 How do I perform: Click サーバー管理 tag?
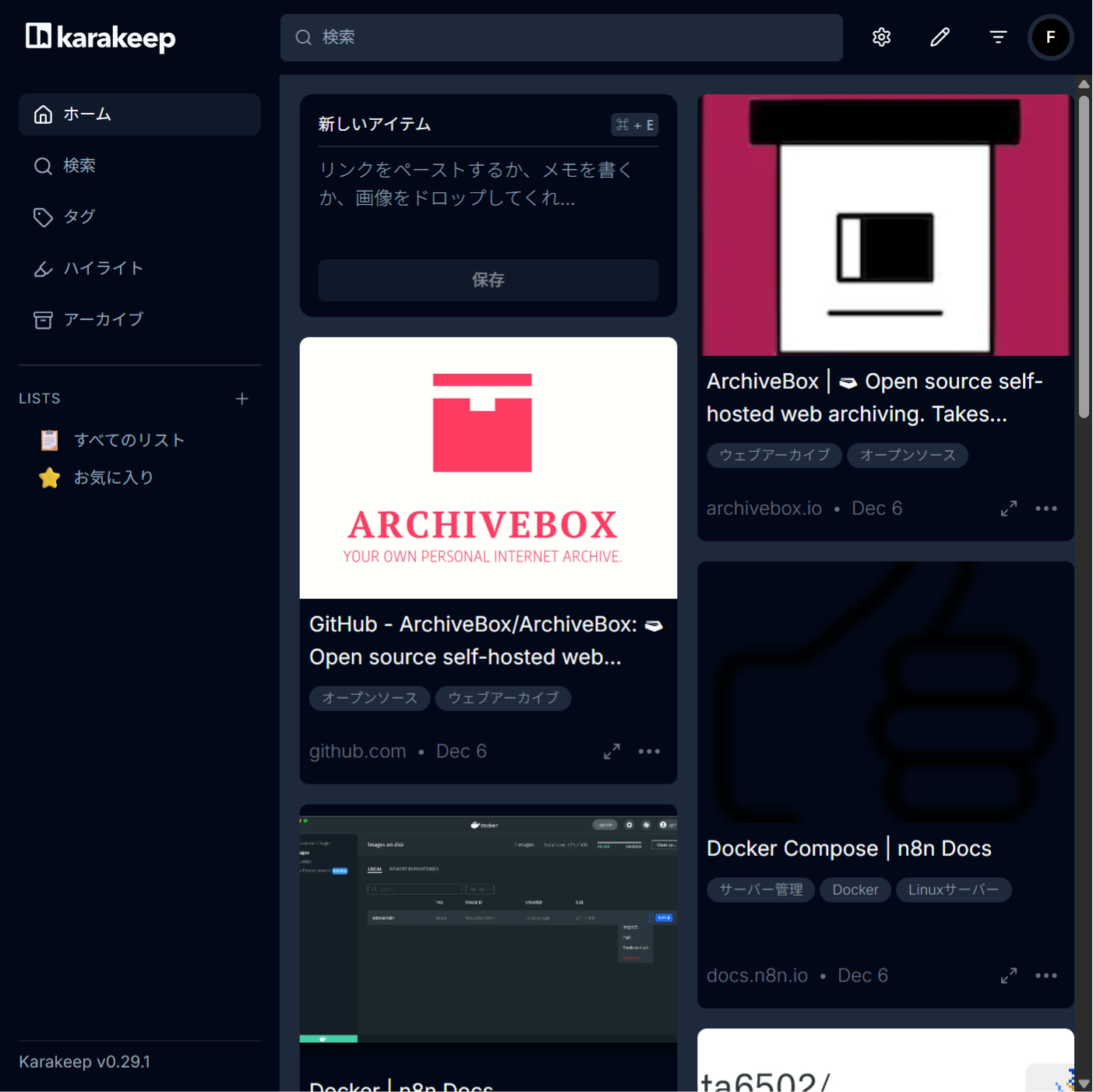coord(760,889)
